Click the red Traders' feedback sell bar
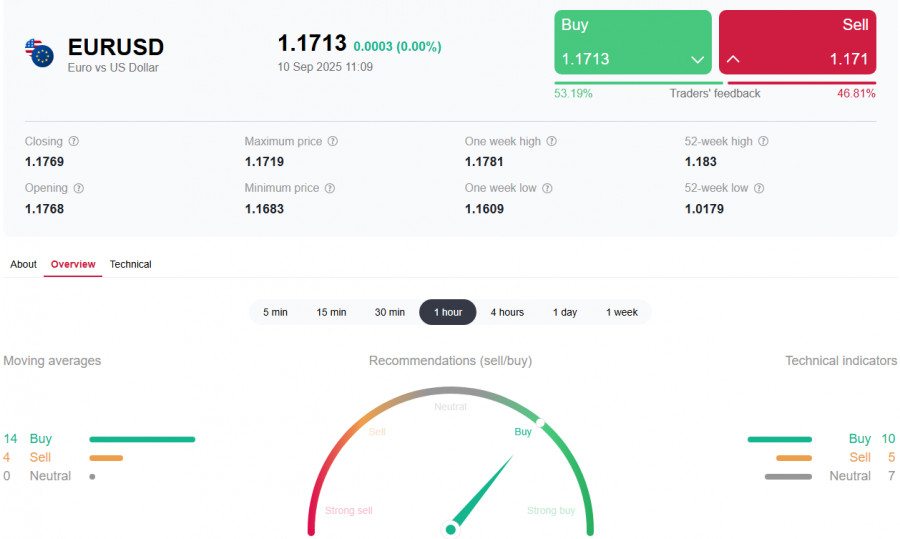 click(x=802, y=83)
